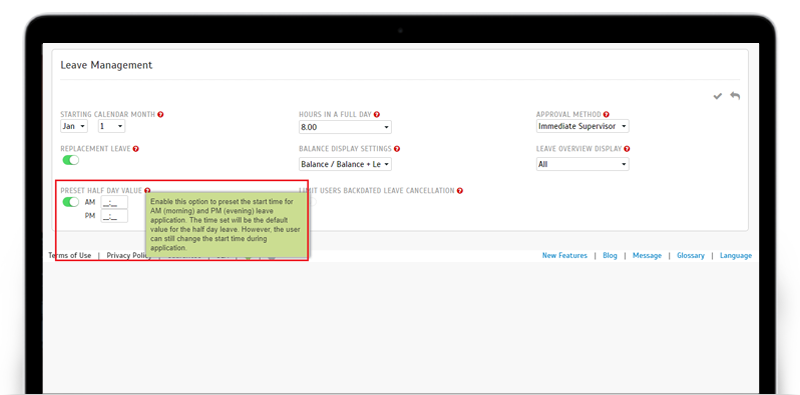Open help icon beside Starting Calendar Month

point(161,114)
